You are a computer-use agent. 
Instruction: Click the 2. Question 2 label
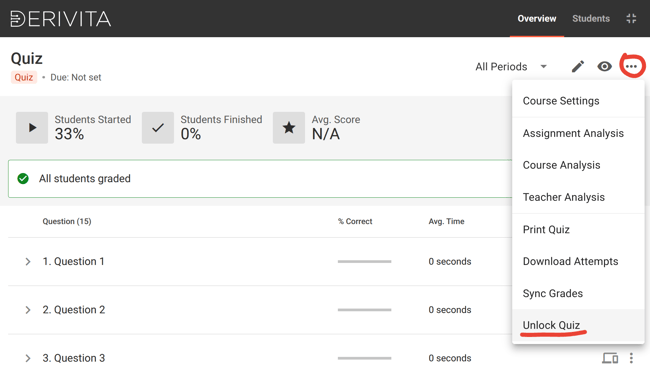[74, 310]
